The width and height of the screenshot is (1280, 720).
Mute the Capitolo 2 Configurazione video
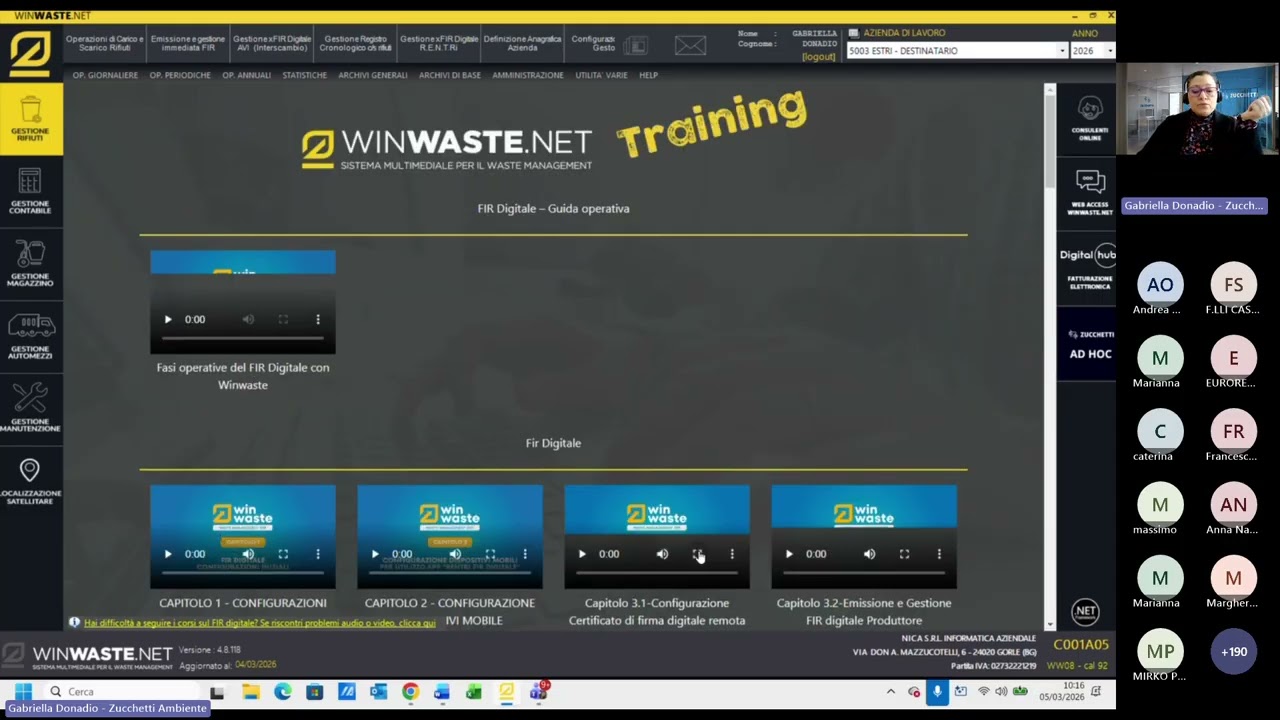[x=455, y=554]
